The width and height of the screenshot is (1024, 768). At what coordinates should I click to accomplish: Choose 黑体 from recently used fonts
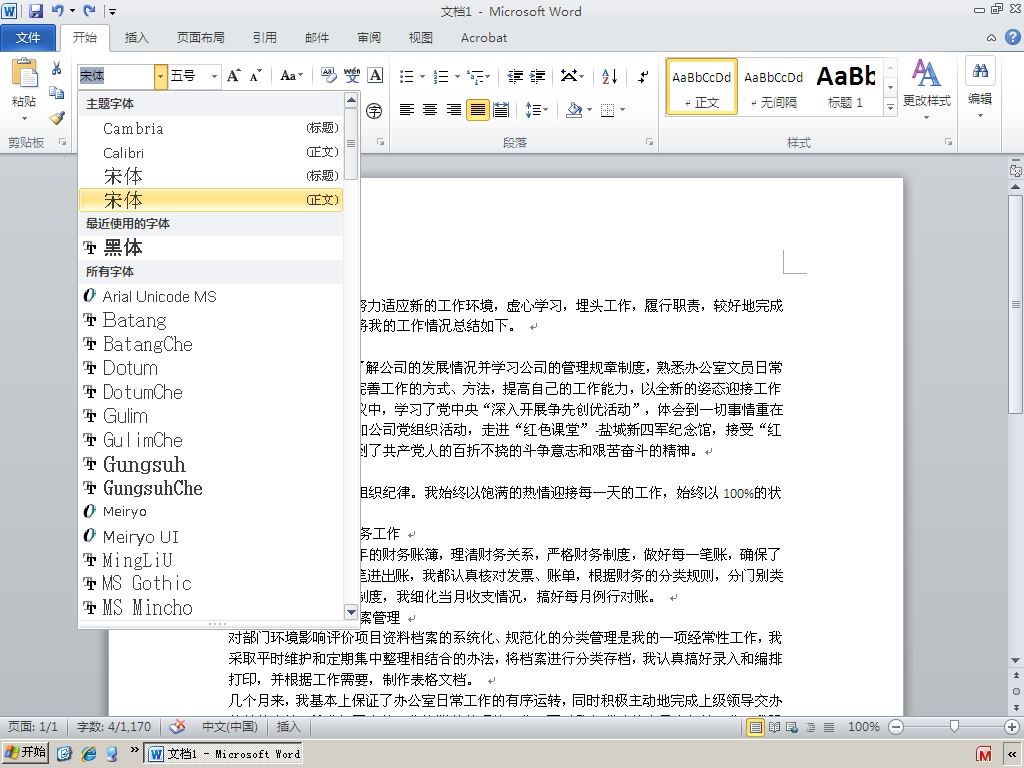[211, 248]
